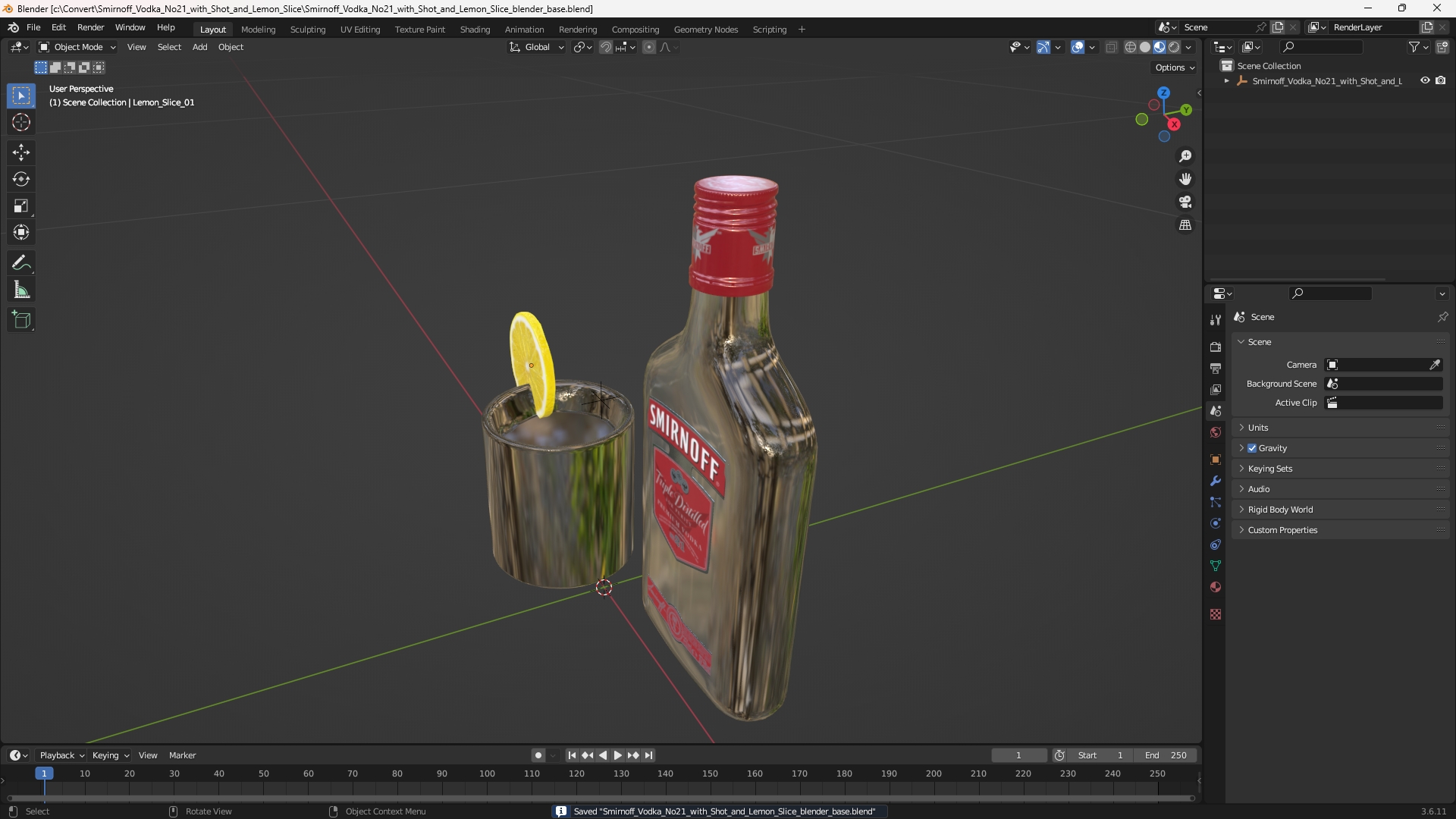The width and height of the screenshot is (1456, 819).
Task: Select the Rotate tool
Action: click(x=21, y=179)
